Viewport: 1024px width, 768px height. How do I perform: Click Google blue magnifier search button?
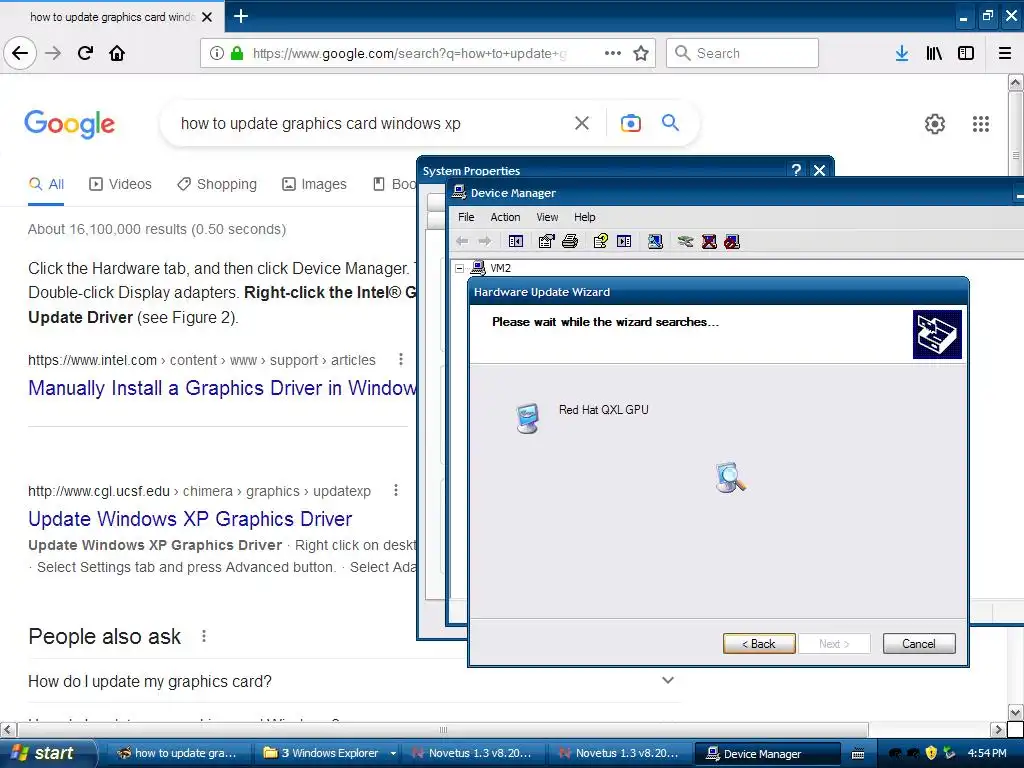[x=670, y=122]
